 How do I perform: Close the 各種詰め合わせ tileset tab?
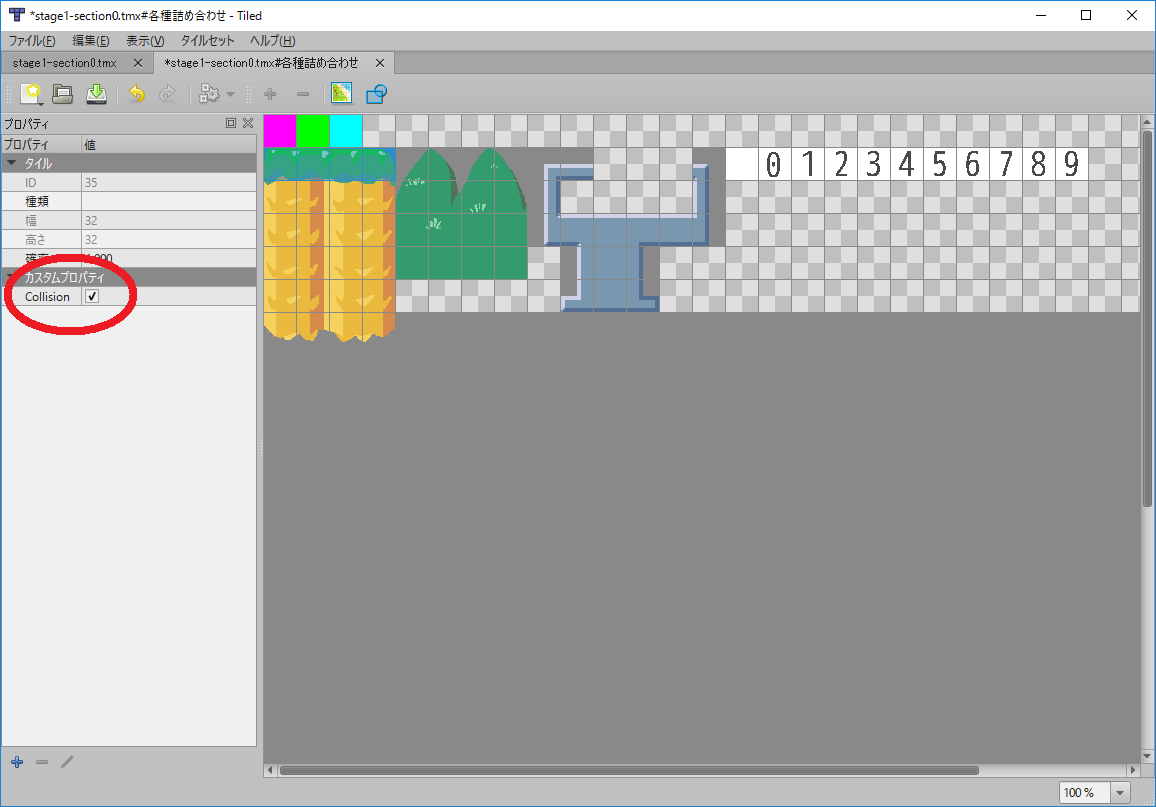[380, 62]
